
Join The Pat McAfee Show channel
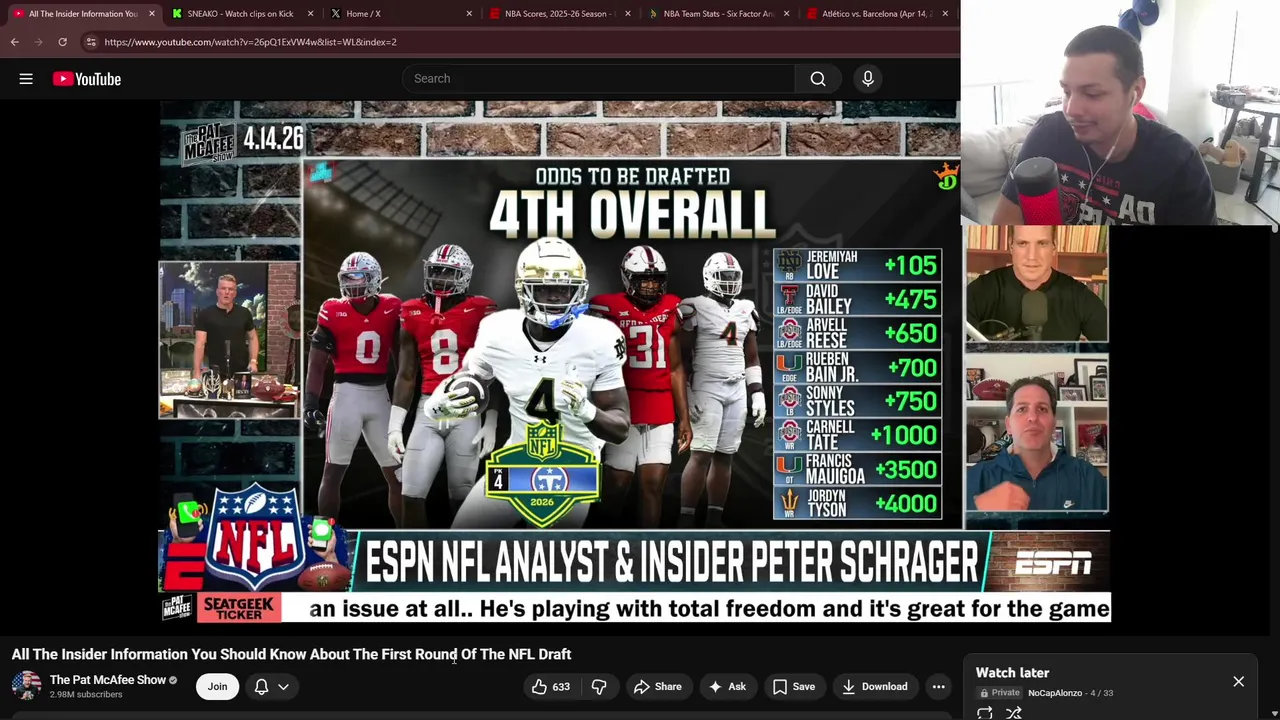pyautogui.click(x=217, y=687)
